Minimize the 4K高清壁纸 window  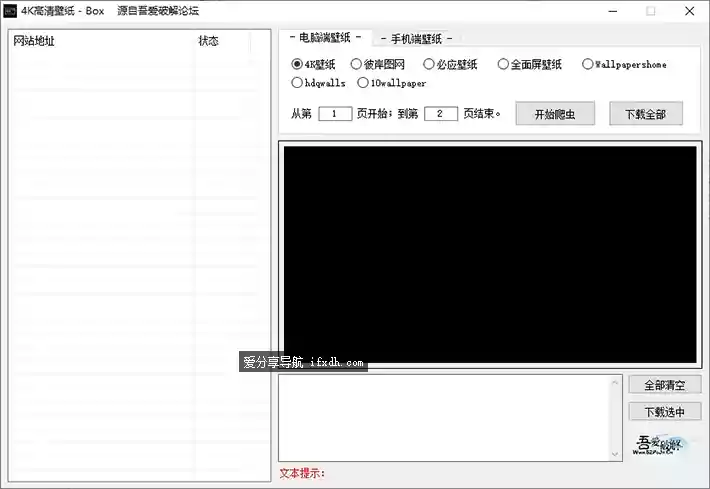(x=613, y=11)
